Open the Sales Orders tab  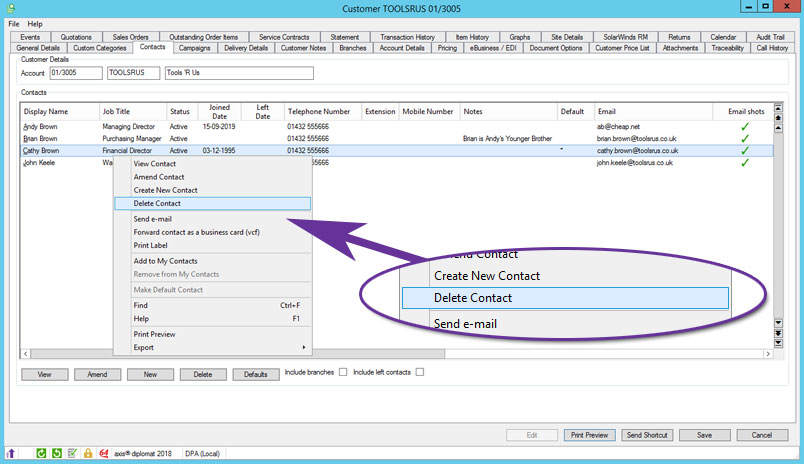pyautogui.click(x=130, y=37)
